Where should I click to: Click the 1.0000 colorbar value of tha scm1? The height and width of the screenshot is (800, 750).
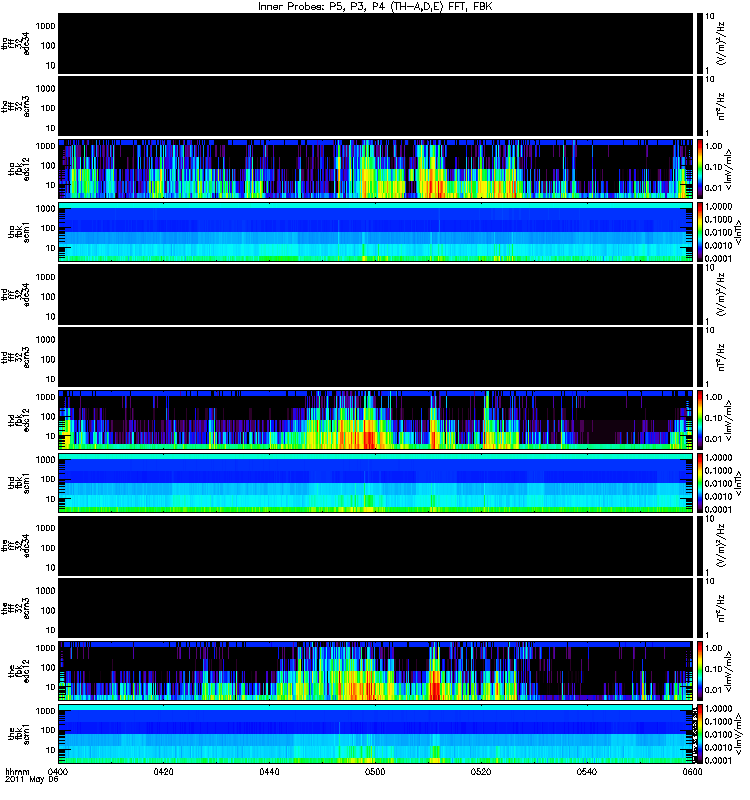pyautogui.click(x=718, y=206)
